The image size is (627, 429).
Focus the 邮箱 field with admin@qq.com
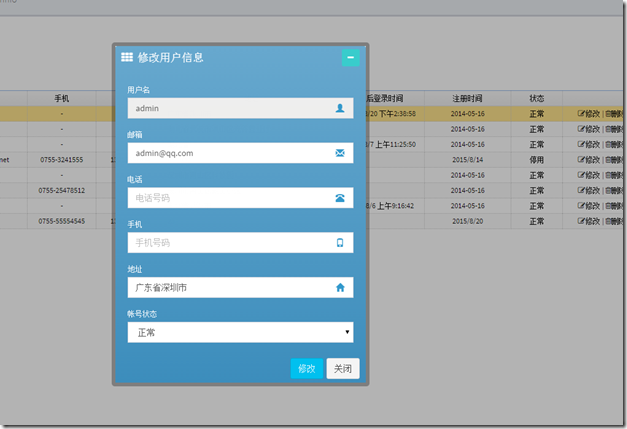coord(240,153)
